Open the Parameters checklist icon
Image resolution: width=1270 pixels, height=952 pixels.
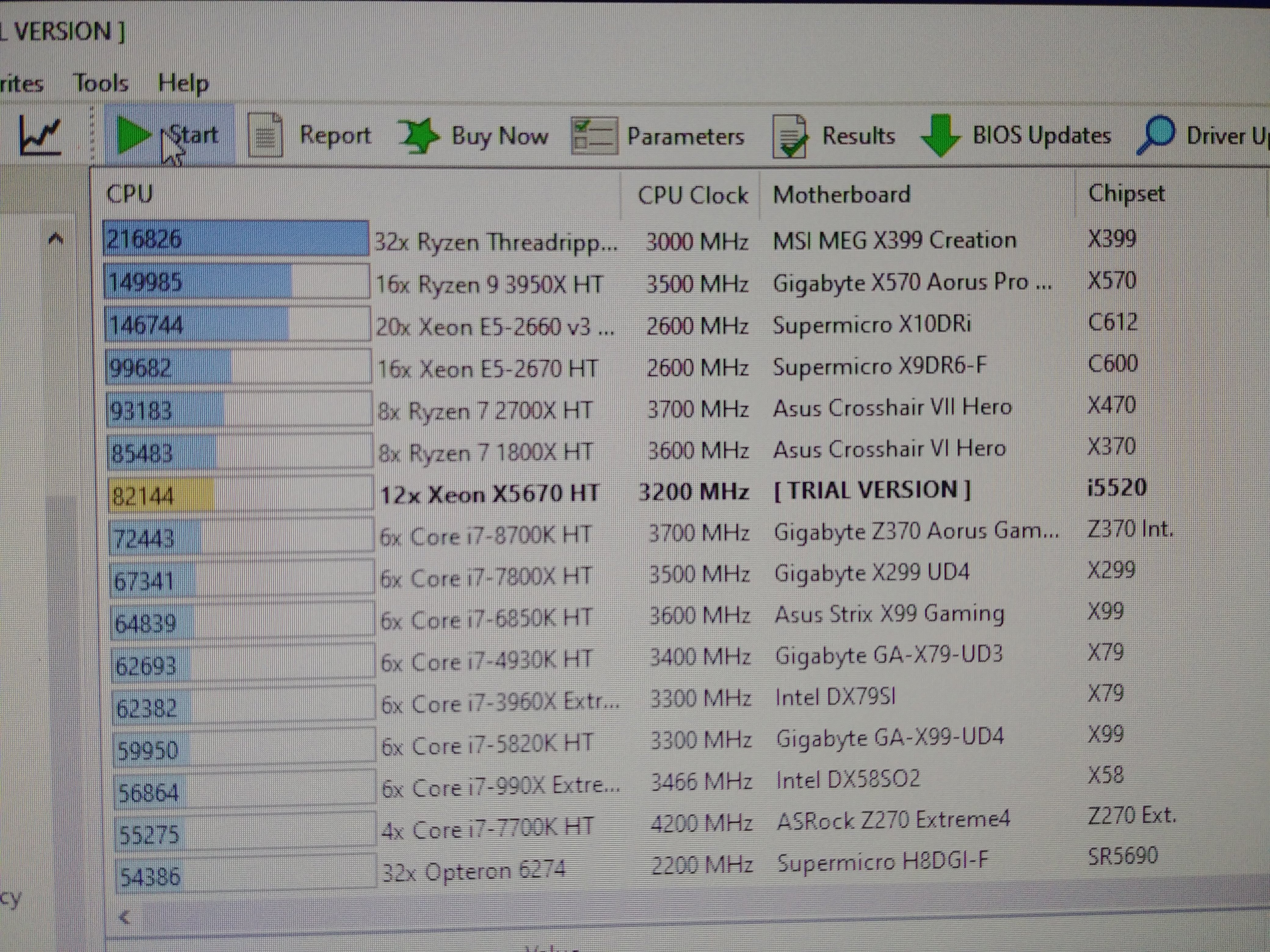[x=594, y=136]
